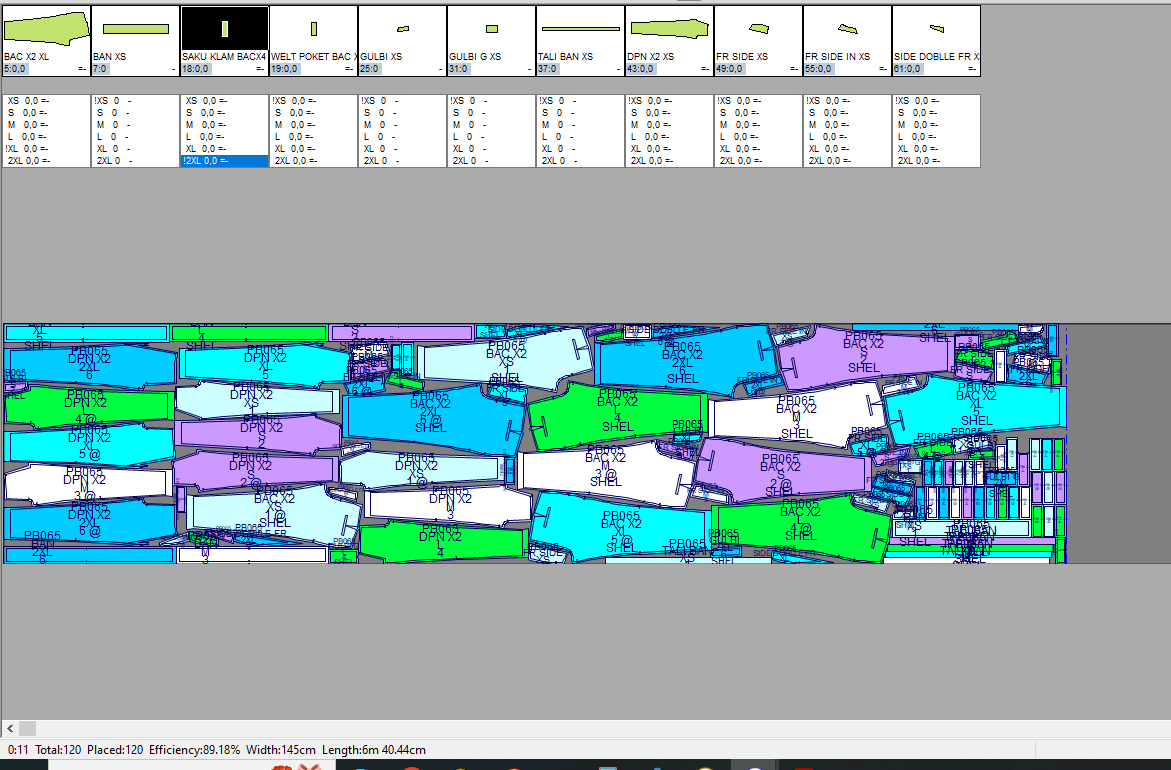Screen dimensions: 1171x770
Task: Select the SIDE DOBLLE FR piece icon
Action: (936, 28)
